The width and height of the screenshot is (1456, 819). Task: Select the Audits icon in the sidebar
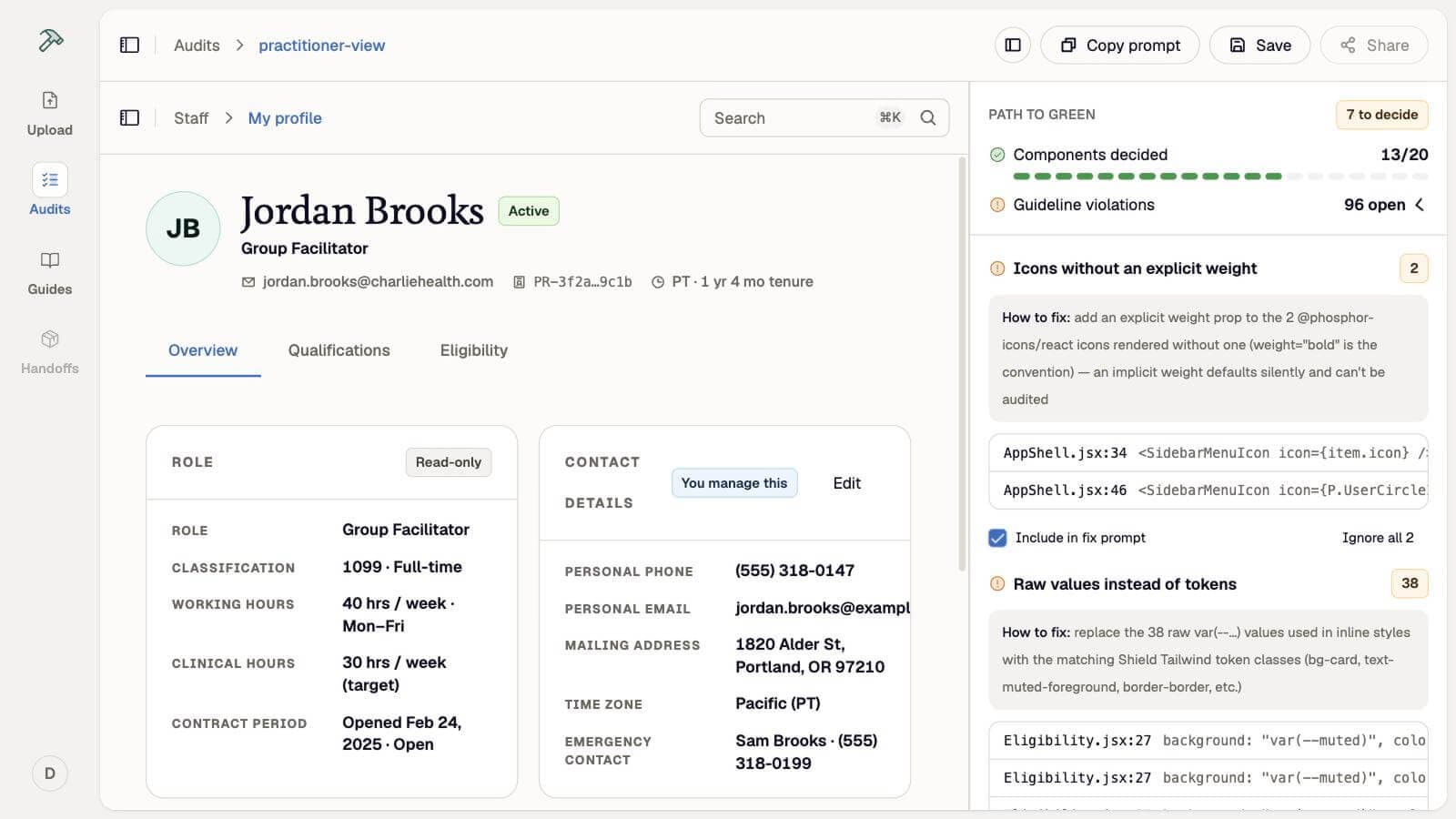click(x=49, y=180)
